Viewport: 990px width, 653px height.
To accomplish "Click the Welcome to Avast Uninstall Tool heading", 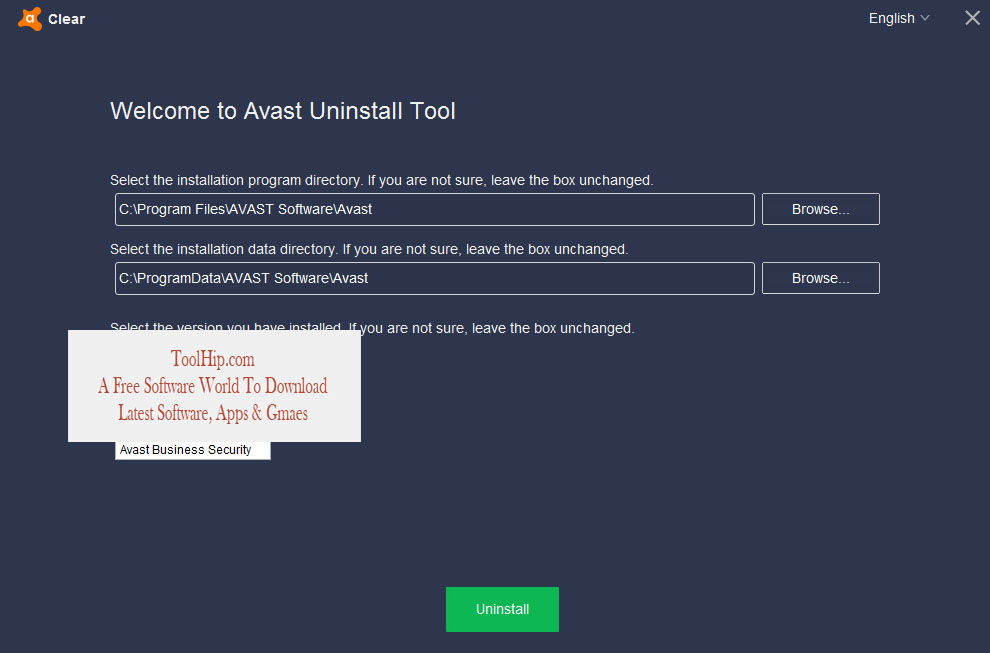I will [x=283, y=111].
